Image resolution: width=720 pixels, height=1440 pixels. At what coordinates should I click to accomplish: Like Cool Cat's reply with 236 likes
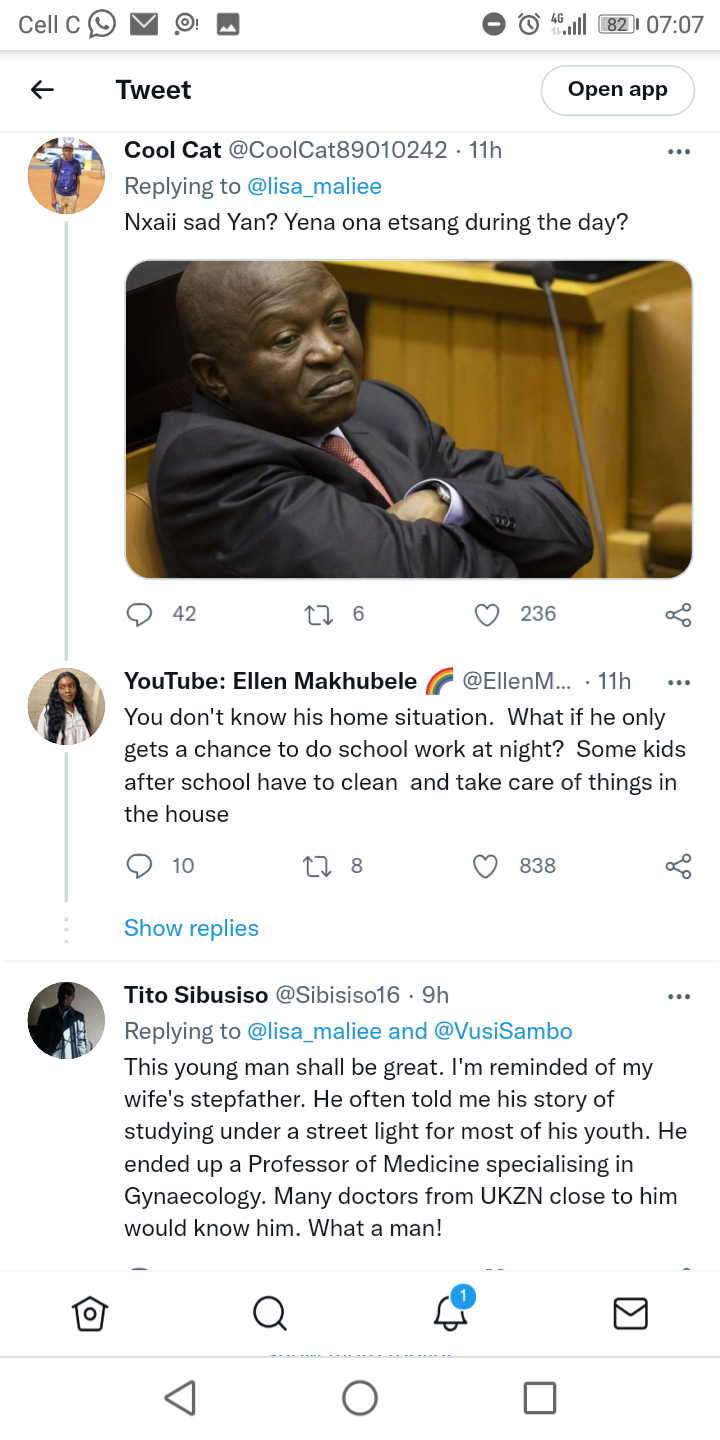coord(487,614)
